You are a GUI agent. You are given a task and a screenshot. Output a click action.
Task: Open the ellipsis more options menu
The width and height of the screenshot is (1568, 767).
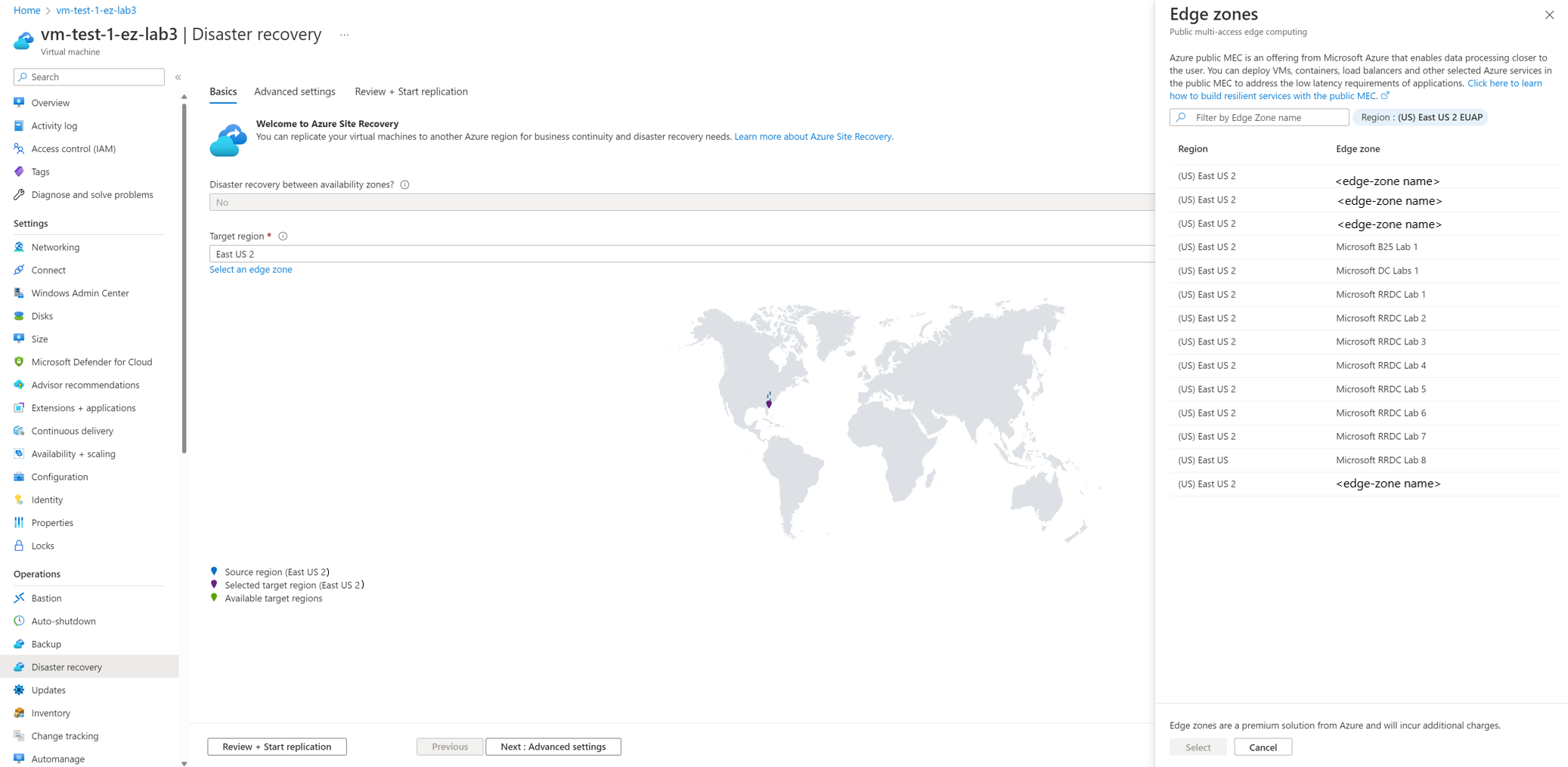pos(345,35)
